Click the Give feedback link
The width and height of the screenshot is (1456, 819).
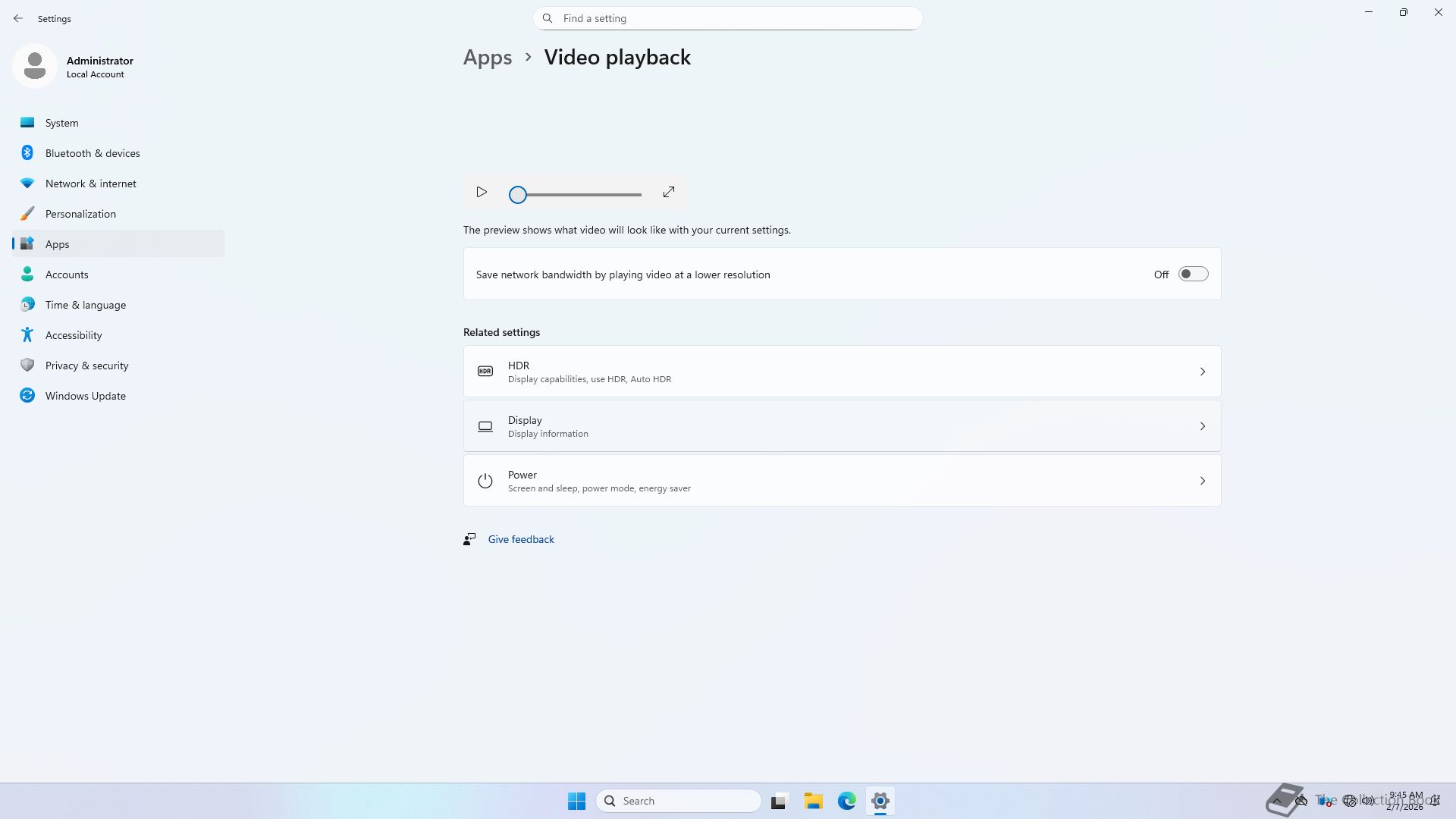(521, 539)
